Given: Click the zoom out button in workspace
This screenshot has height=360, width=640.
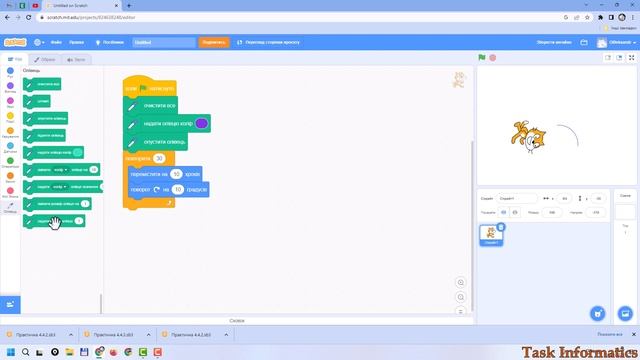Looking at the screenshot, I should (460, 297).
